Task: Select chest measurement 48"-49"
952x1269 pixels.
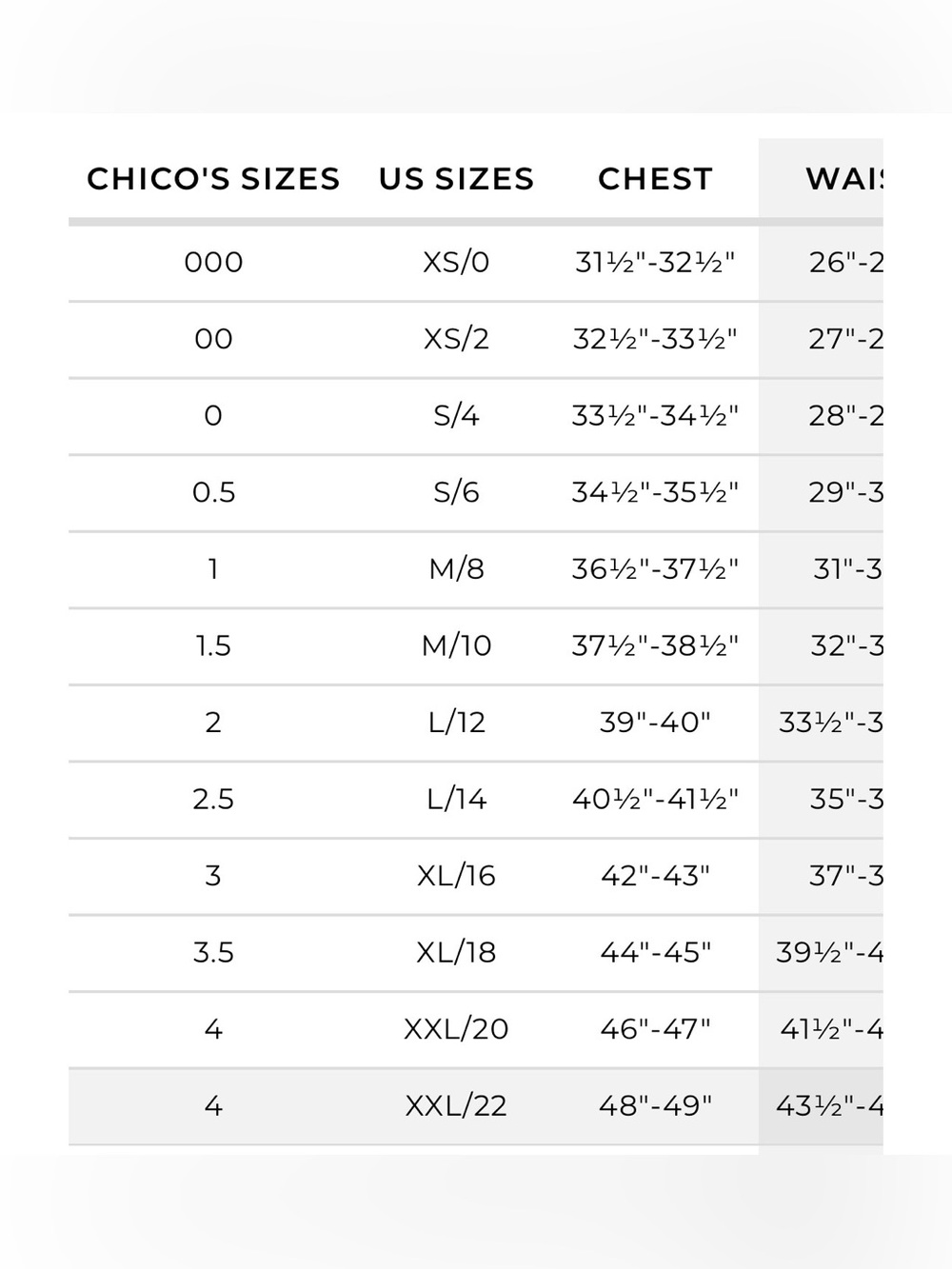Action: coord(655,1106)
